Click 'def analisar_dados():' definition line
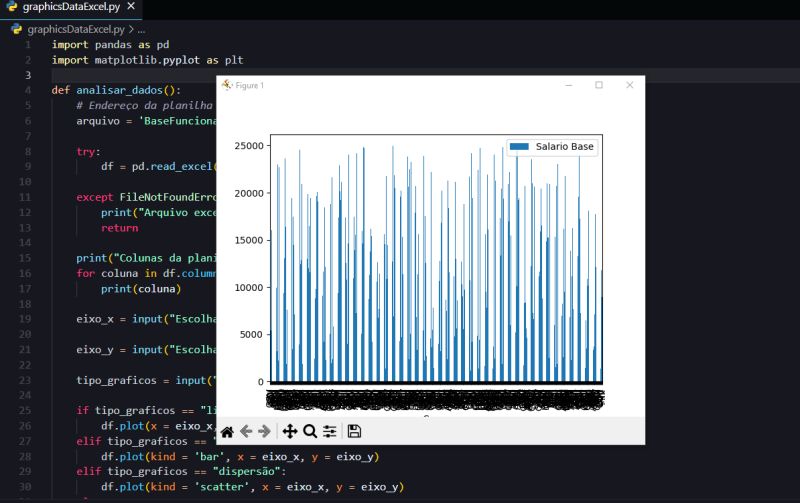 click(x=116, y=90)
